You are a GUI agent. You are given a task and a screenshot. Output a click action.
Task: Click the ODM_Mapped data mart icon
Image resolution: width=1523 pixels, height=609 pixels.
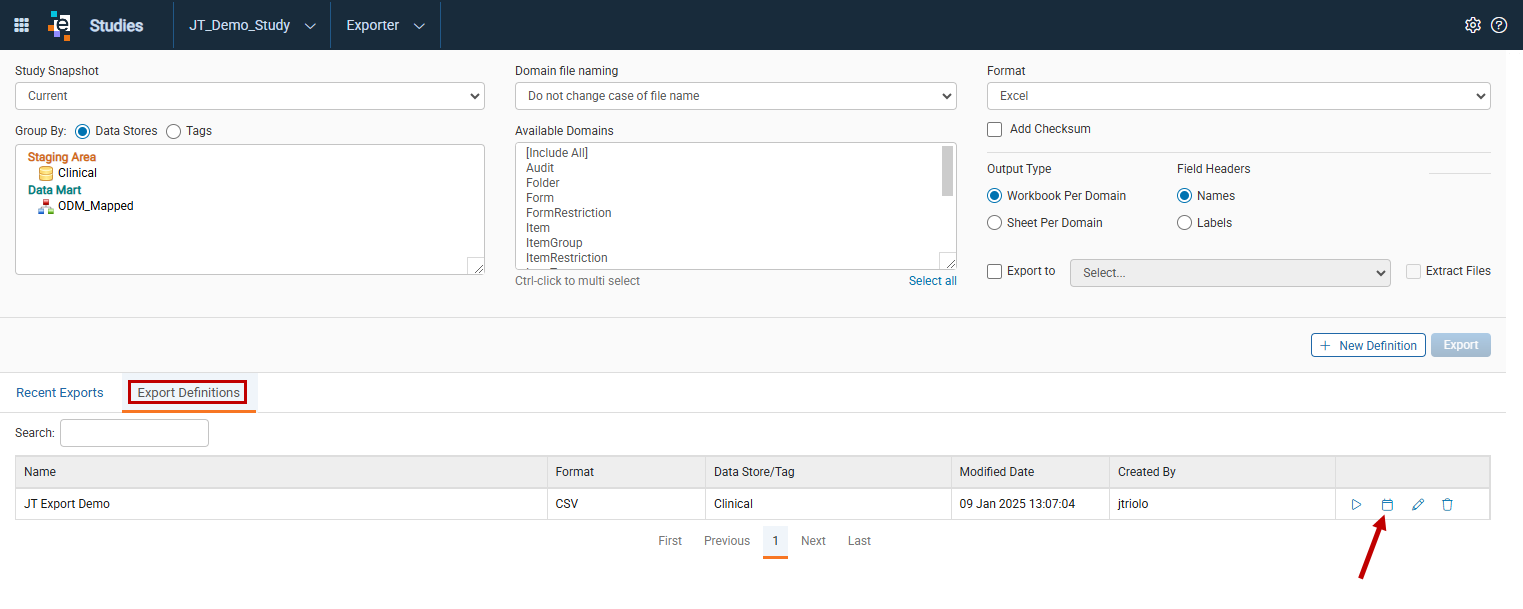coord(46,206)
